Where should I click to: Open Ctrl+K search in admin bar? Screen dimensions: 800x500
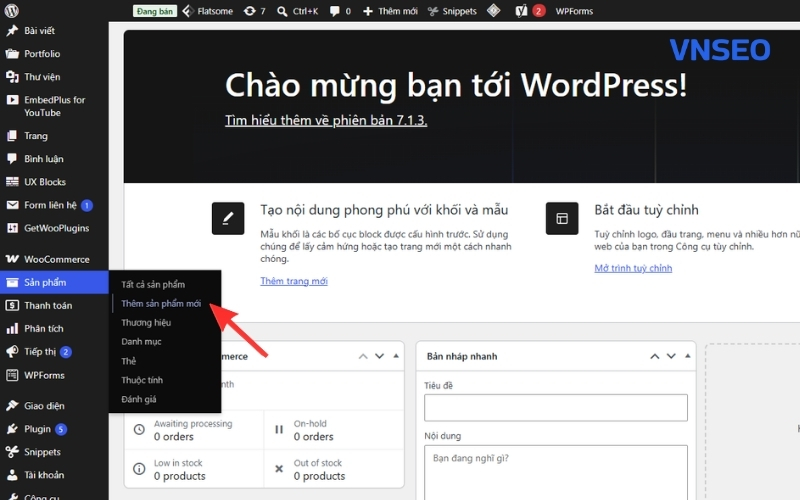click(297, 11)
